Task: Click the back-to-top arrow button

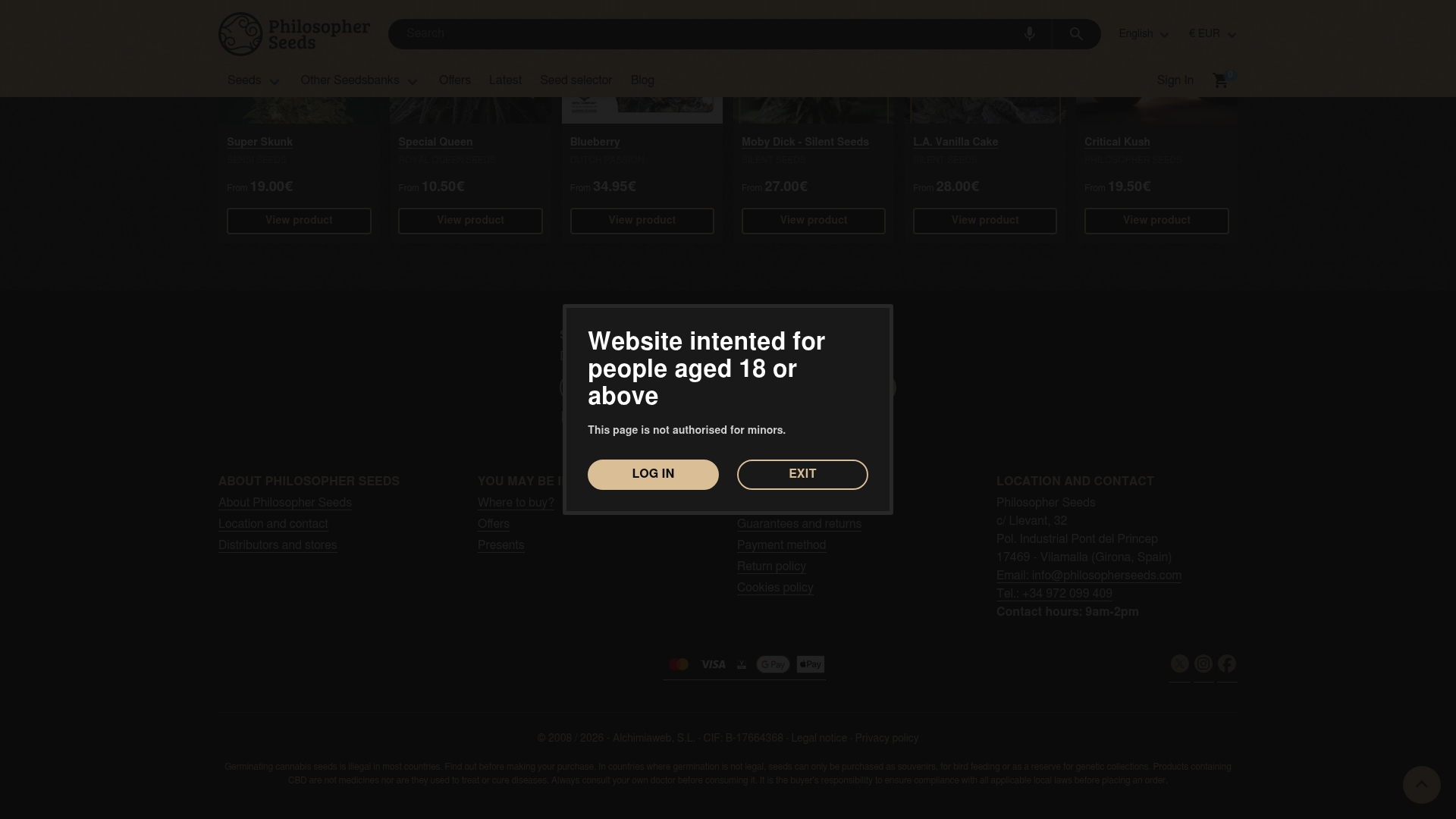Action: [x=1421, y=785]
